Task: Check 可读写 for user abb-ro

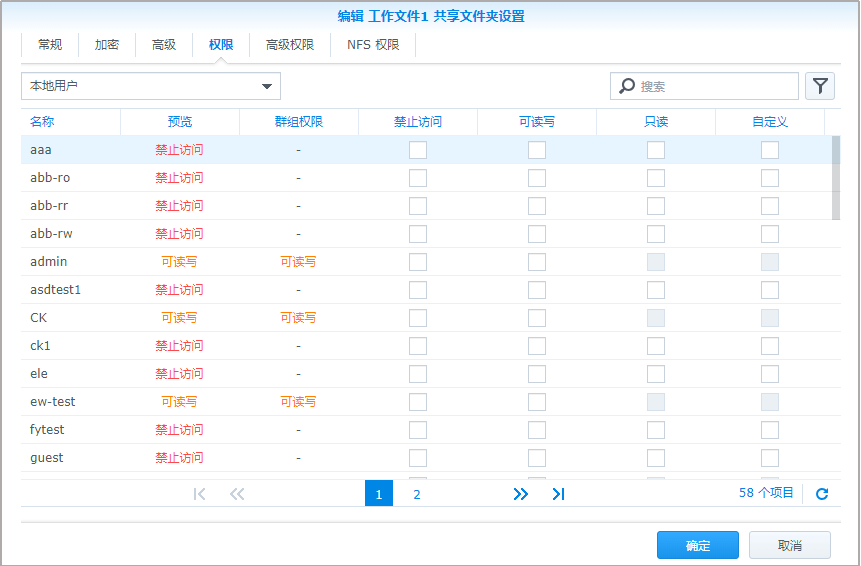Action: 537,178
